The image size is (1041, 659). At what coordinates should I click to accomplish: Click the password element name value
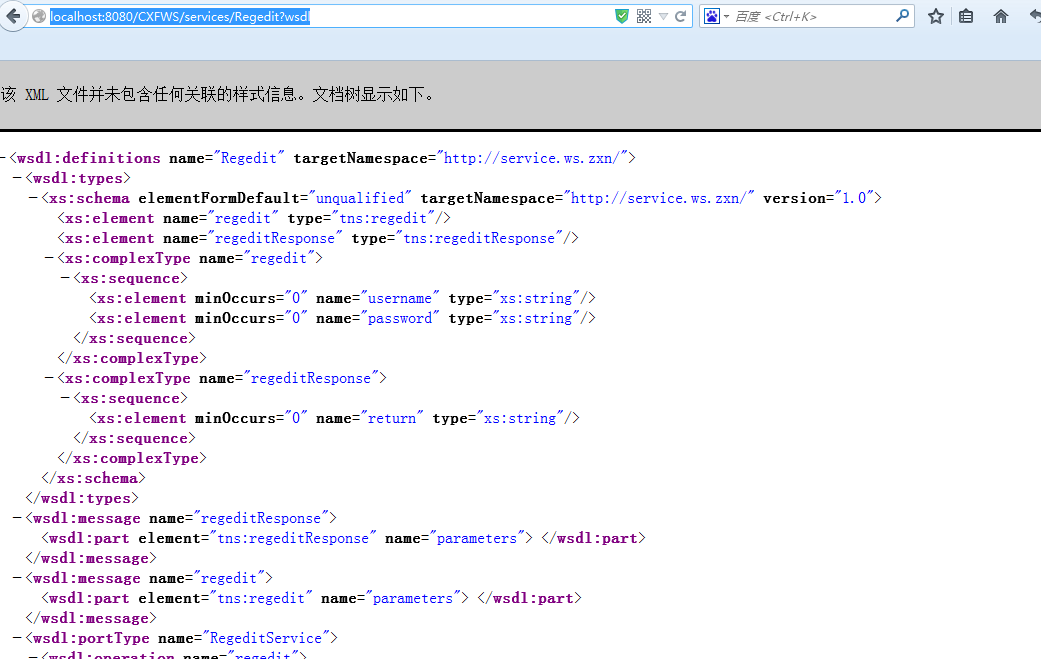pos(400,318)
